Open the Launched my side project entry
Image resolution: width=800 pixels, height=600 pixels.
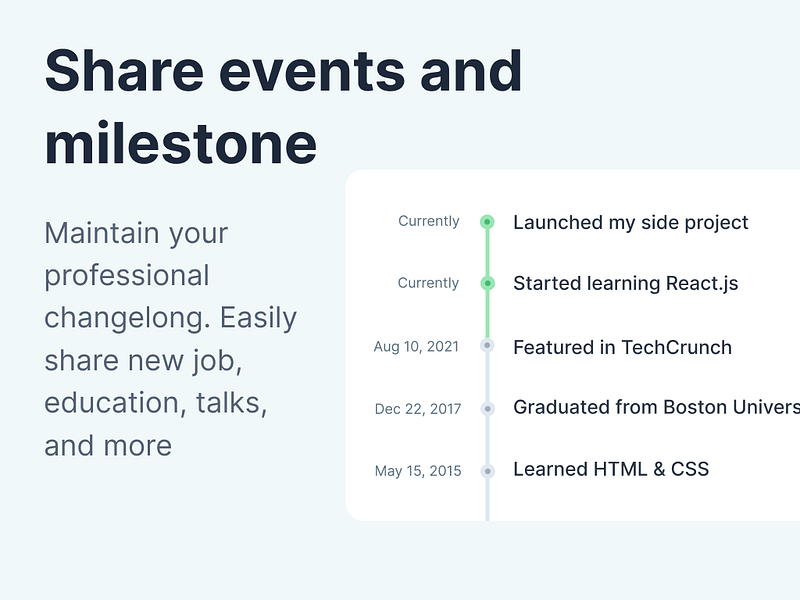pyautogui.click(x=630, y=223)
